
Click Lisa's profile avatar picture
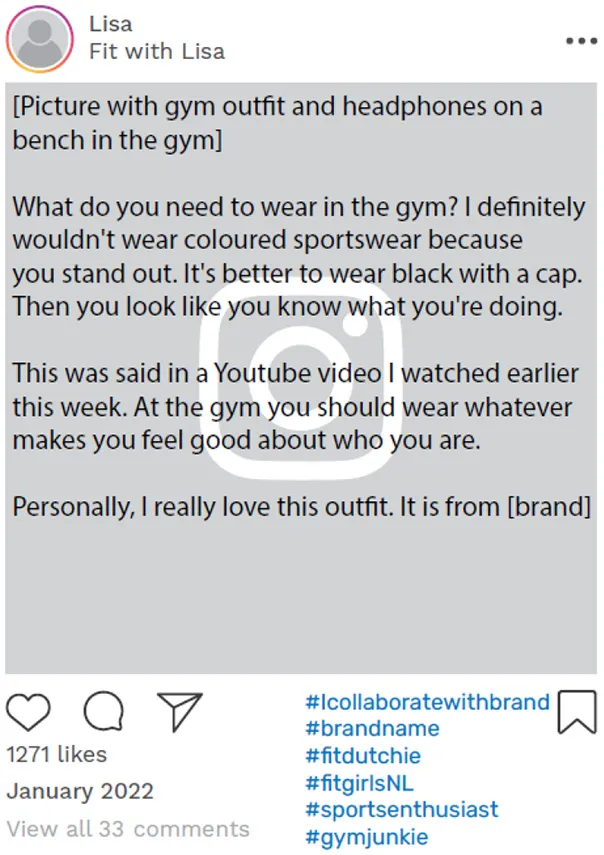39,41
